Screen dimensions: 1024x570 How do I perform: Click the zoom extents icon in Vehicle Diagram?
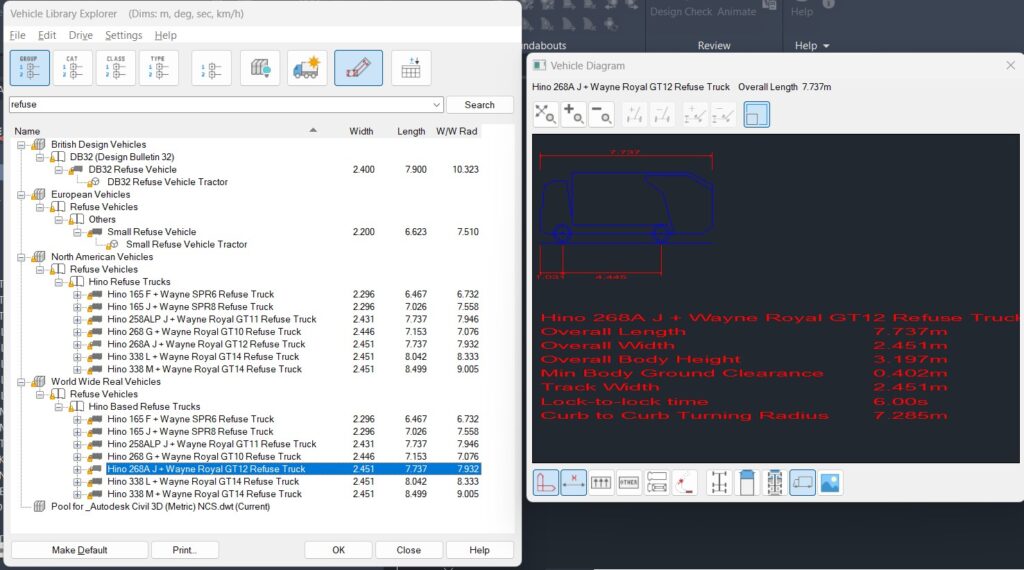(x=545, y=115)
